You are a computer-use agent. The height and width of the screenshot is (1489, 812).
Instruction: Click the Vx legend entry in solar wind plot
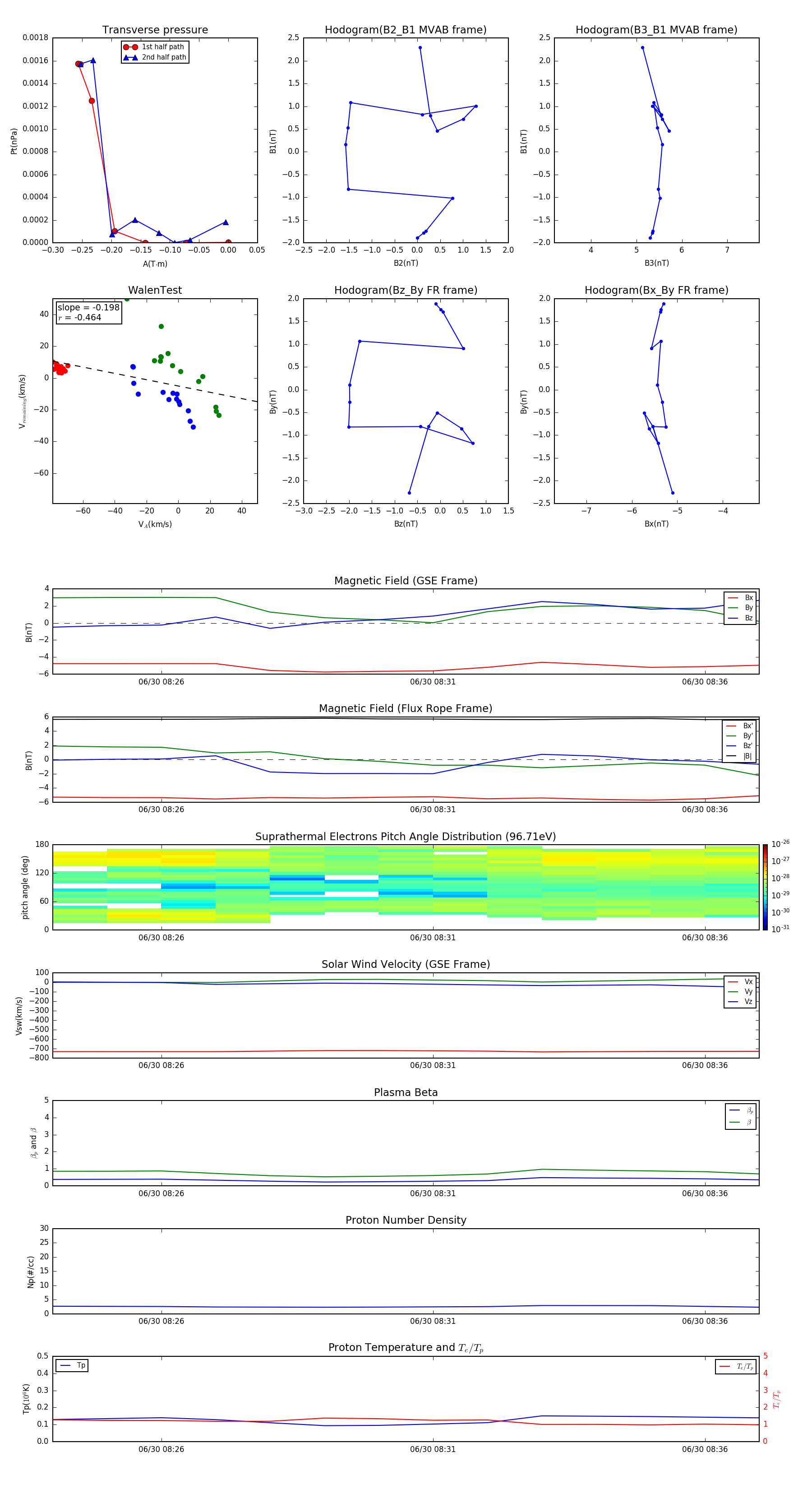[740, 981]
